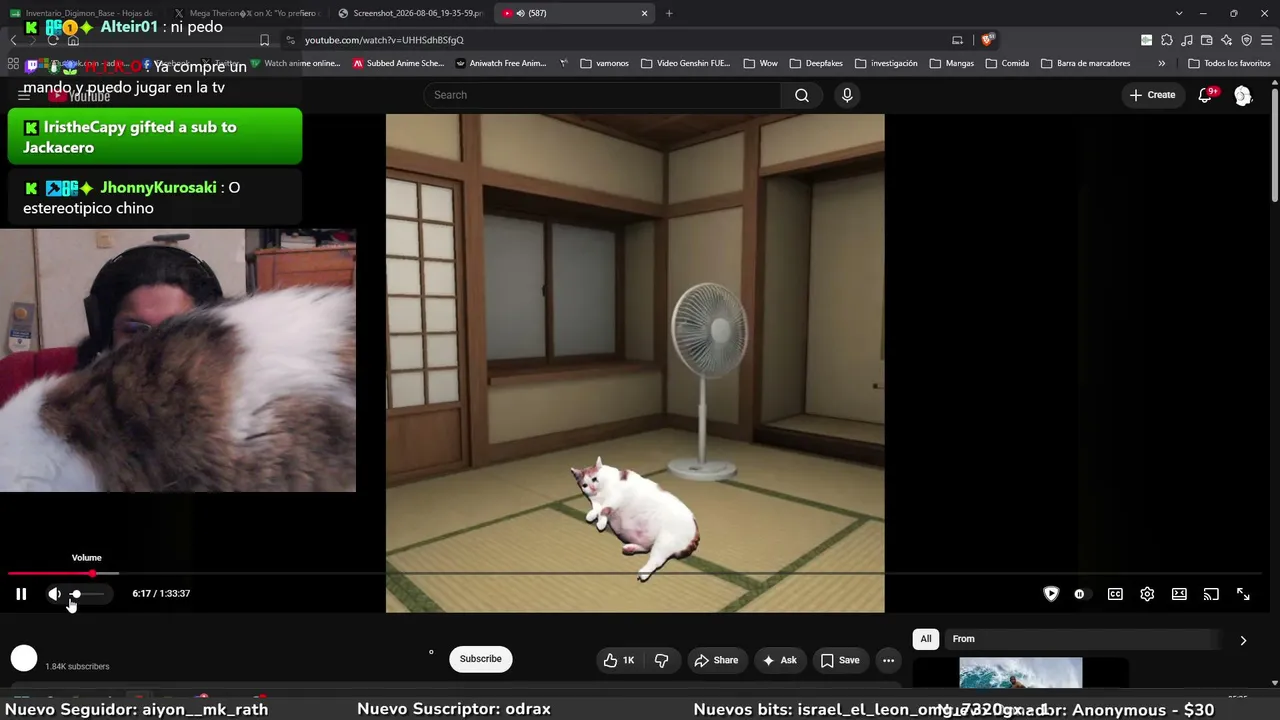
Task: Click the screen-cast icon in address bar
Action: [957, 40]
